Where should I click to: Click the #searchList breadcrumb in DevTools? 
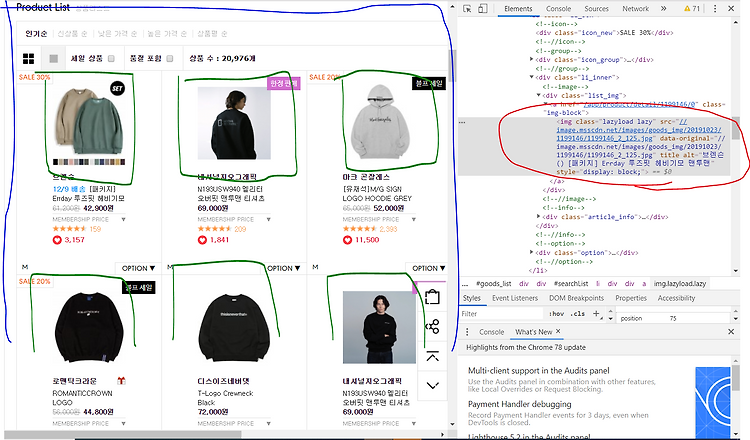click(571, 284)
